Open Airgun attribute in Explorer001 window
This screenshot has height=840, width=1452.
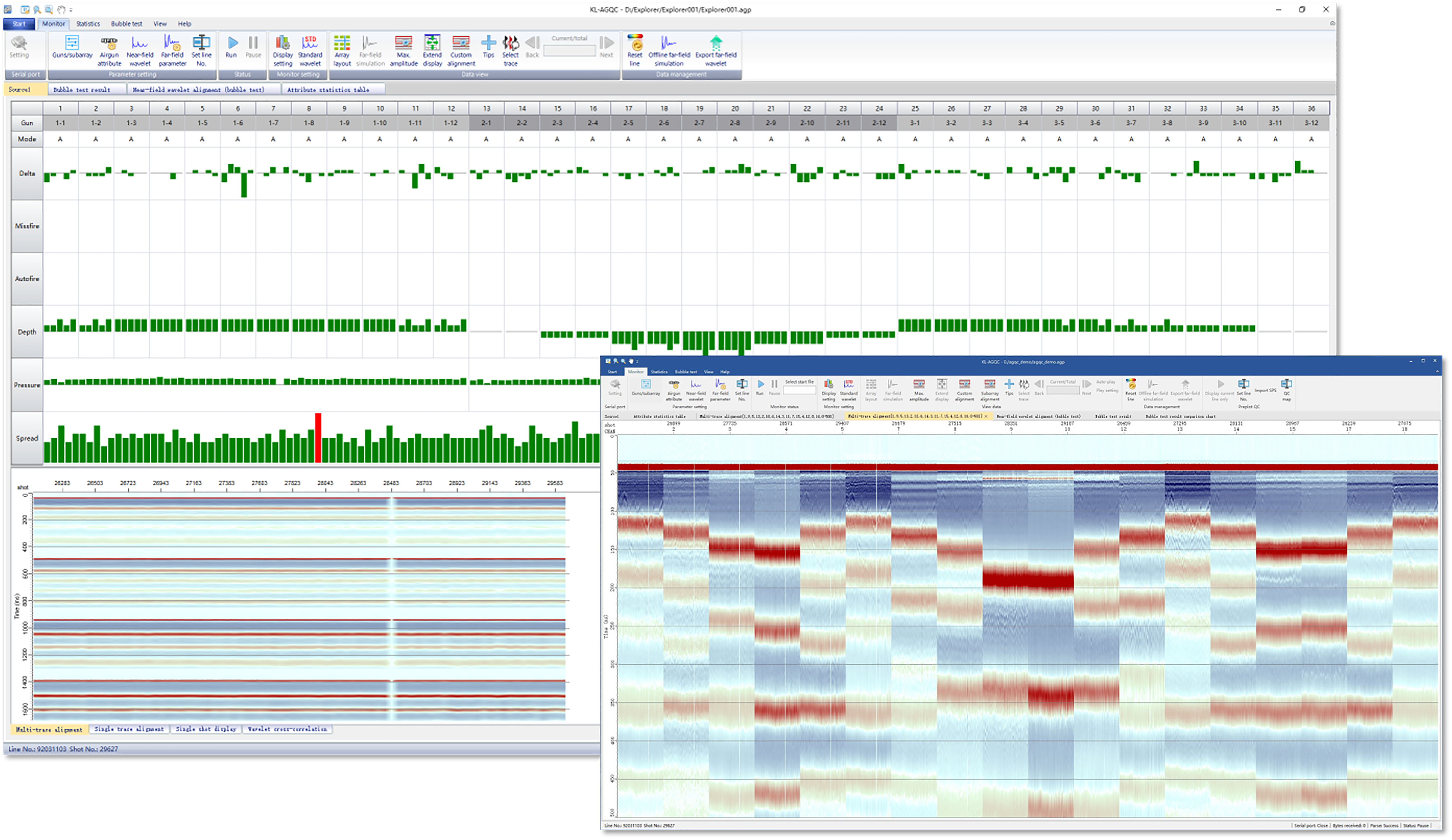click(x=109, y=51)
